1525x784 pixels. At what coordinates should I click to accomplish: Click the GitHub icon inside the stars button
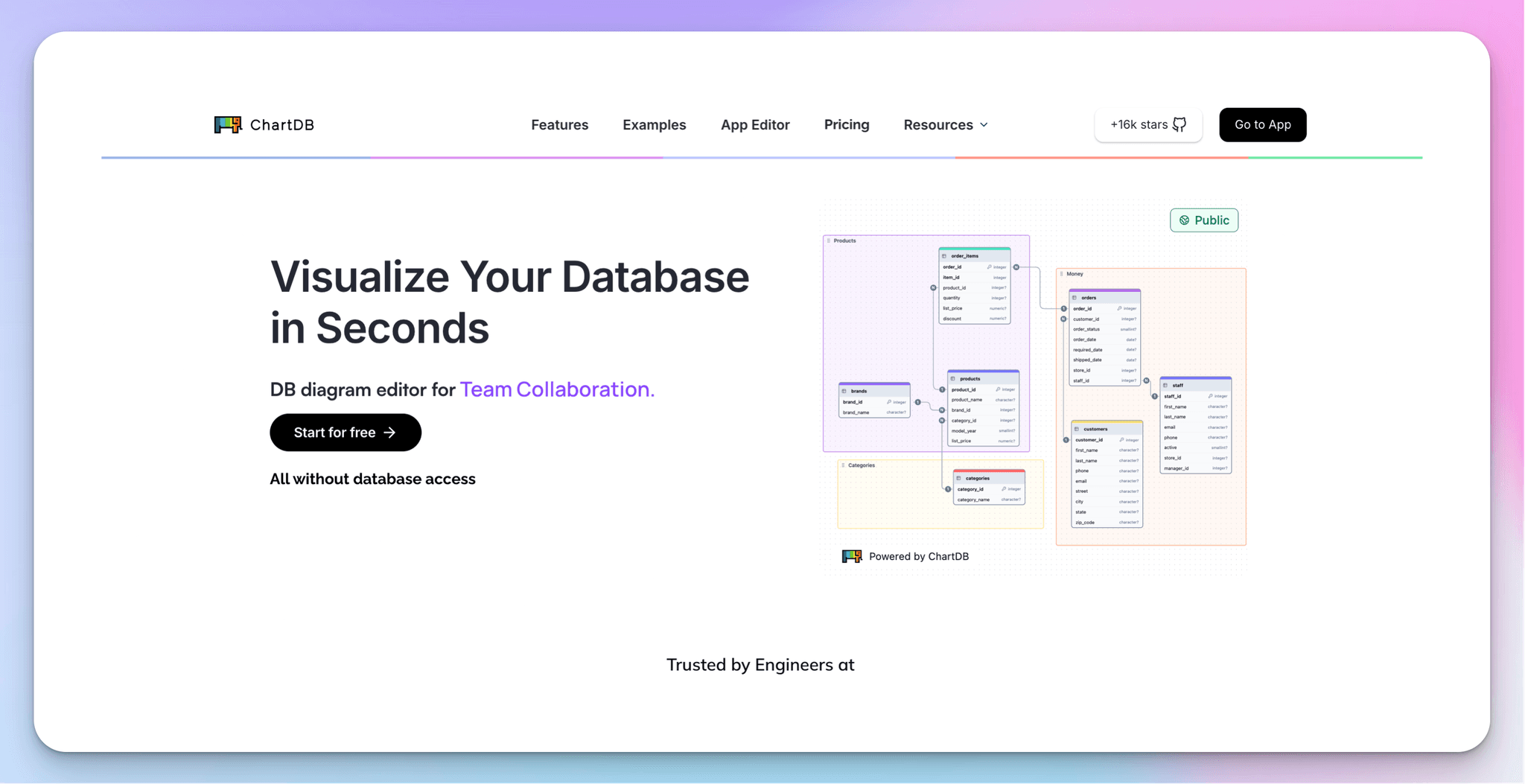pos(1179,124)
